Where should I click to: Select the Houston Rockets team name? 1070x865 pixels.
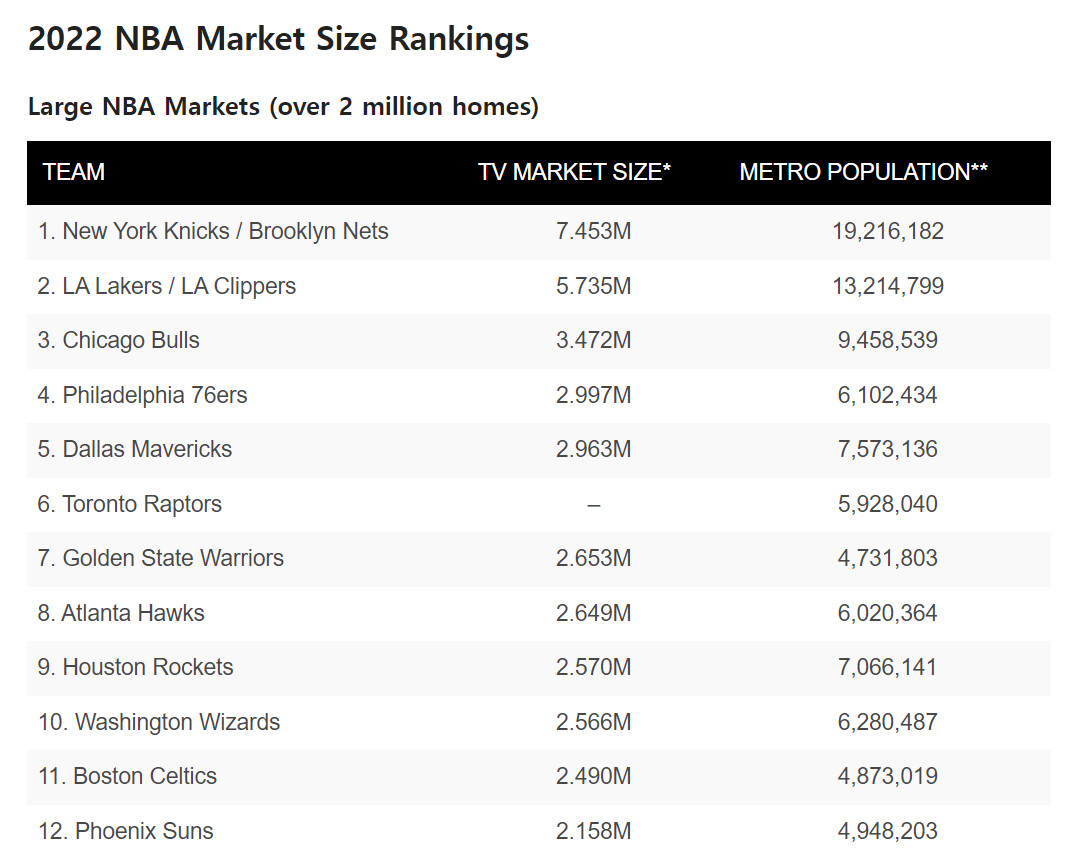pyautogui.click(x=136, y=667)
